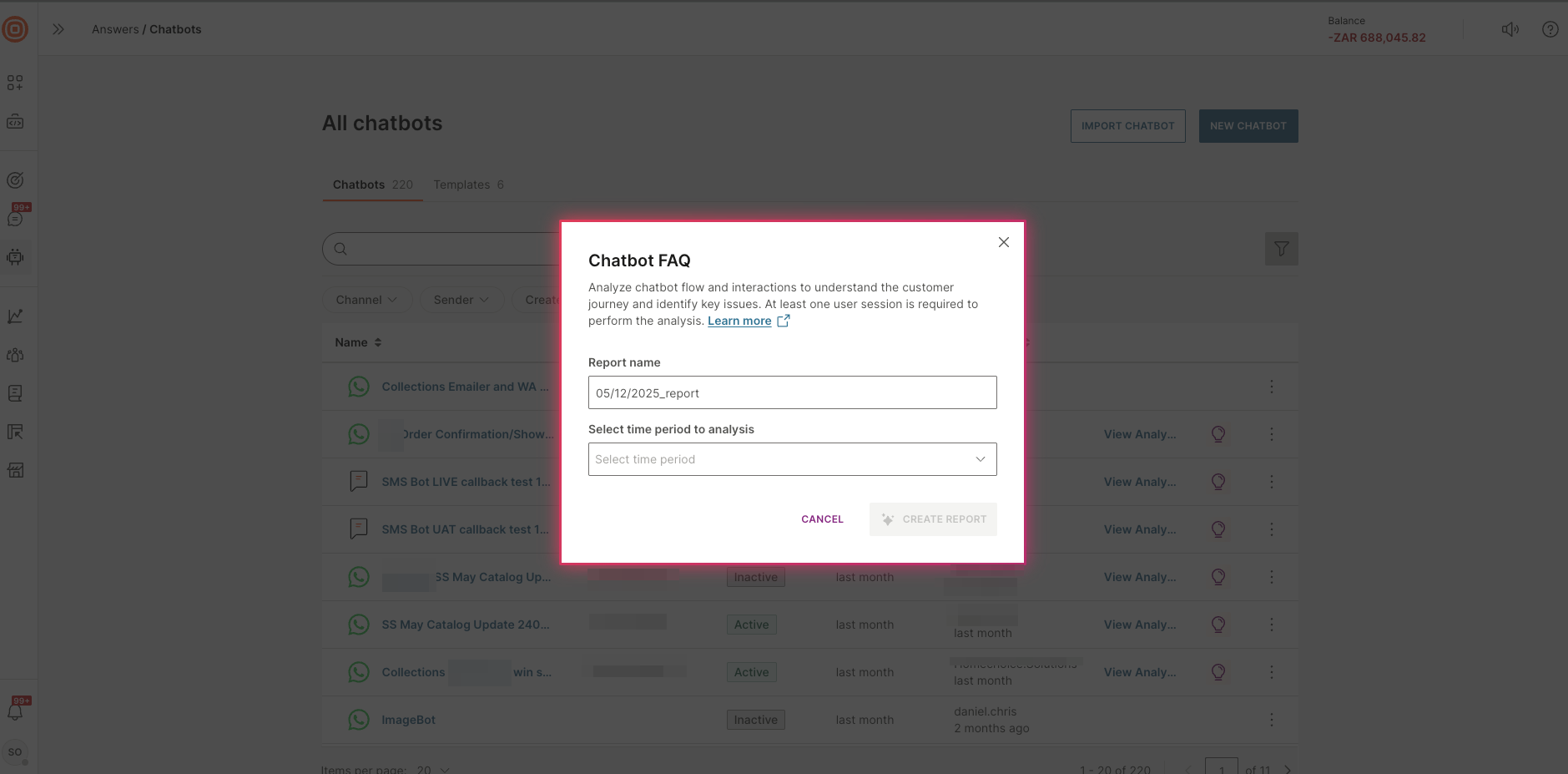Click the search field magnifier icon
Image resolution: width=1568 pixels, height=774 pixels.
tap(340, 249)
